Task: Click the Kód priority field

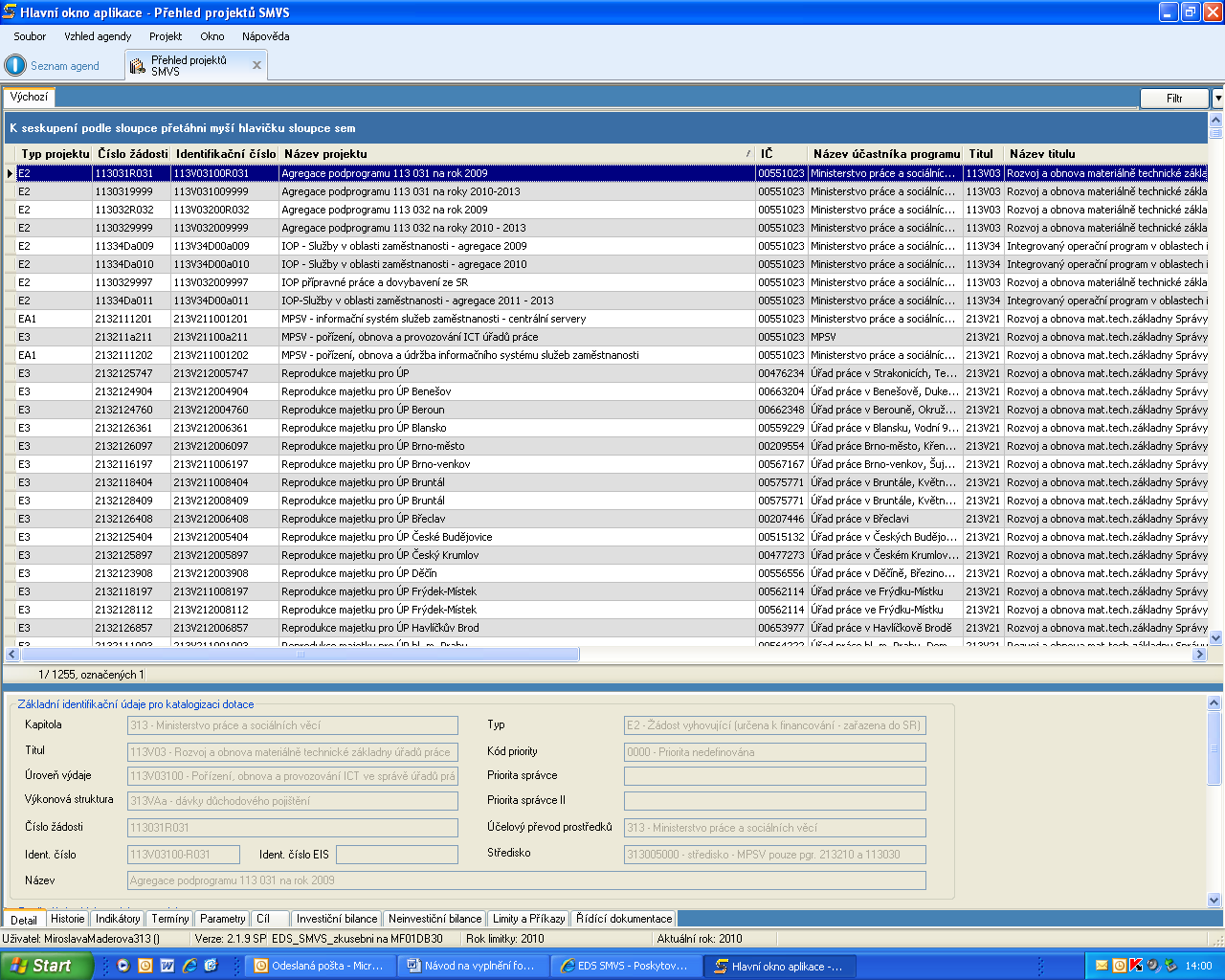Action: (x=775, y=752)
